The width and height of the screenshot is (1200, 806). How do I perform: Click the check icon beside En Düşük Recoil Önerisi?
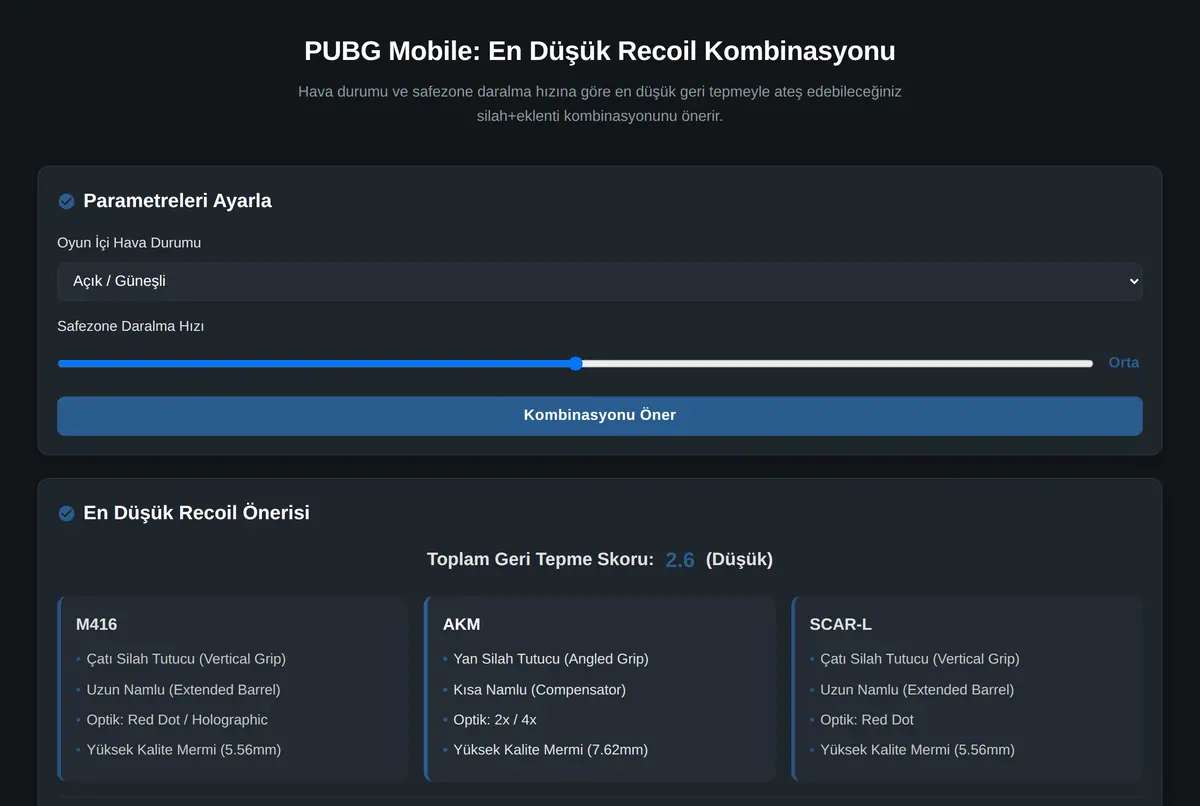(66, 514)
